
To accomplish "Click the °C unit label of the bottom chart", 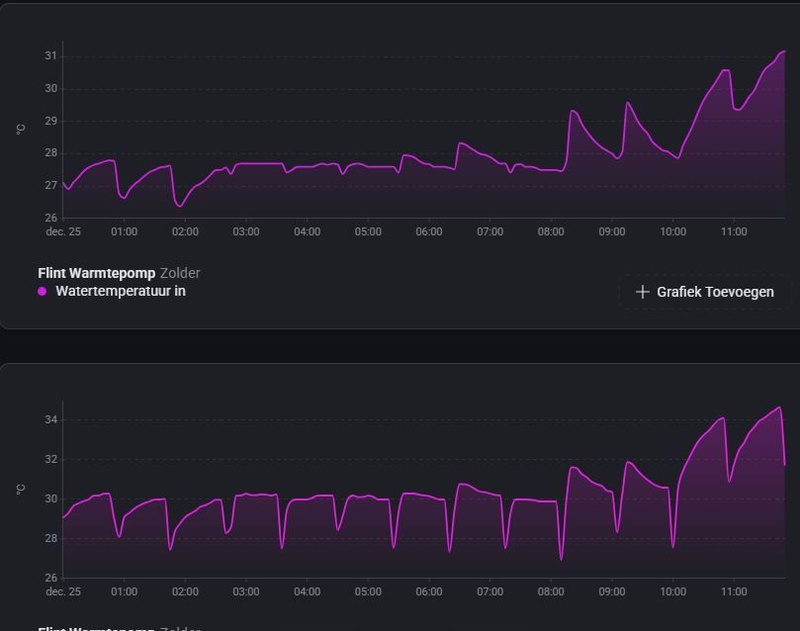I will point(21,489).
